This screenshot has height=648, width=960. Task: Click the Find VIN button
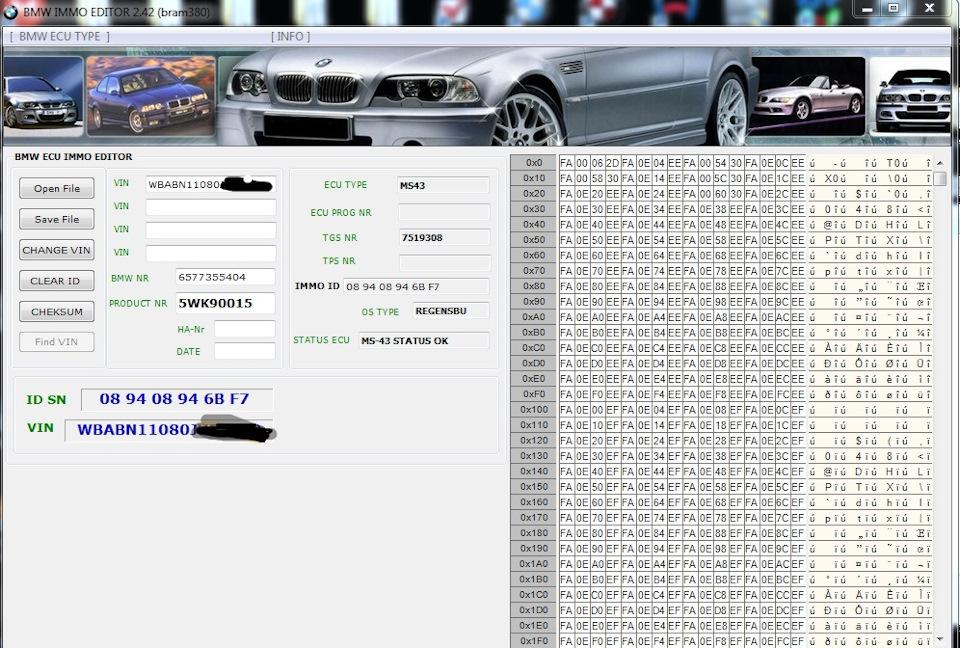pyautogui.click(x=57, y=342)
